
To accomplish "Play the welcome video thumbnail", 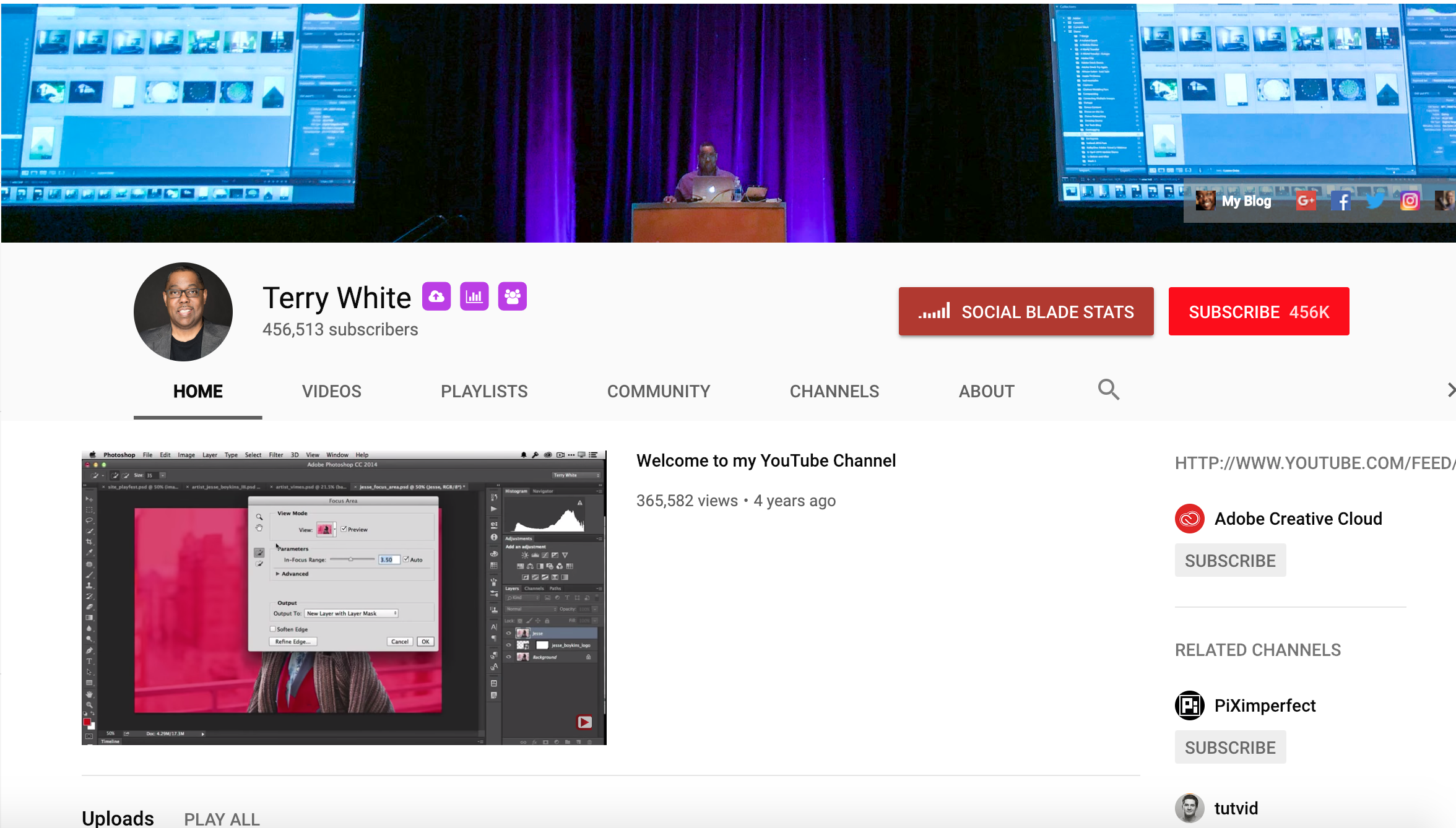I will 344,598.
